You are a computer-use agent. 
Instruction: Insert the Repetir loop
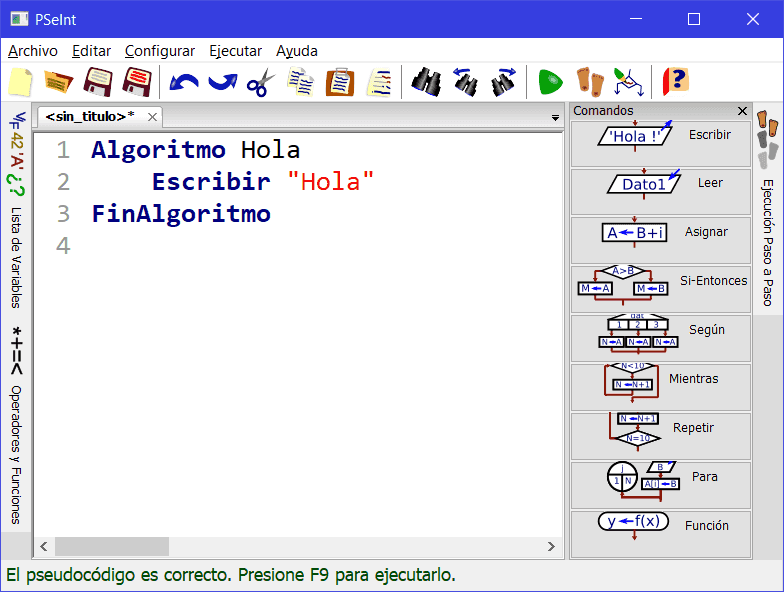(x=661, y=436)
